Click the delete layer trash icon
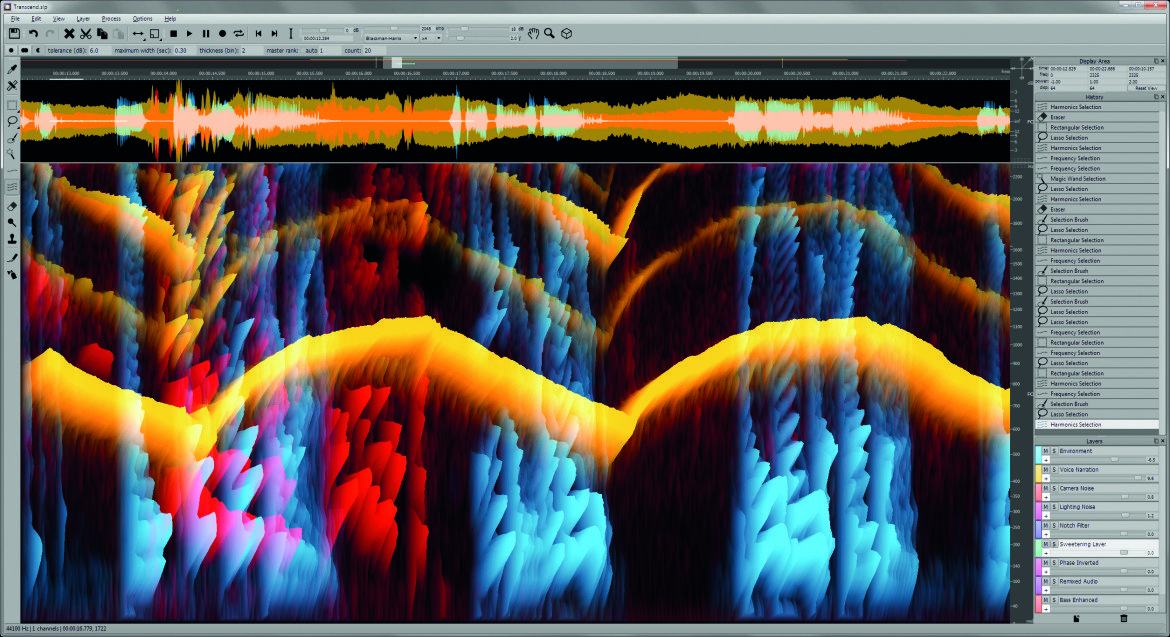The image size is (1170, 637). click(1124, 618)
